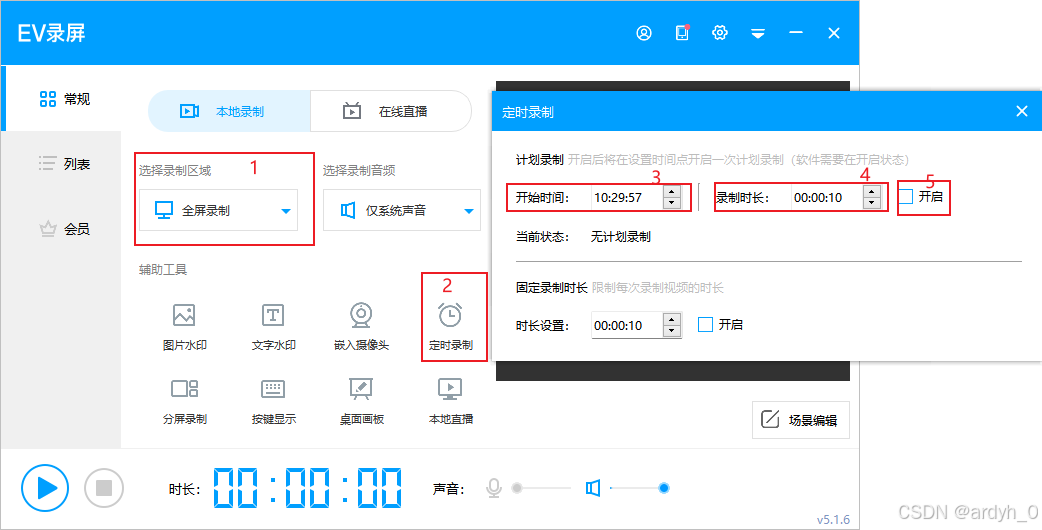Open the user account icon in title bar
This screenshot has height=530, width=1042.
[x=643, y=33]
